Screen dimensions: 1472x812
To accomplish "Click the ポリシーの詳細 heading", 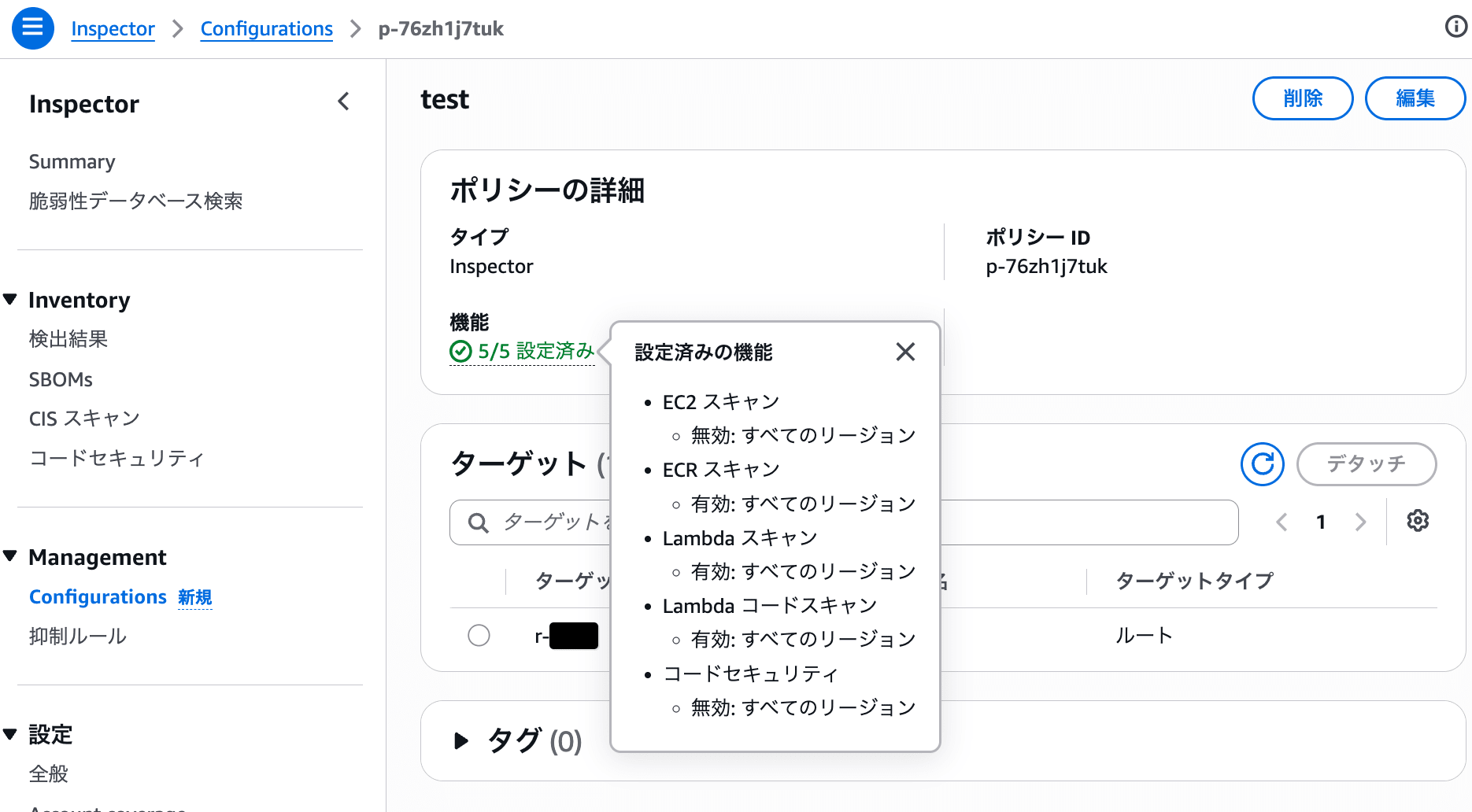I will [547, 190].
